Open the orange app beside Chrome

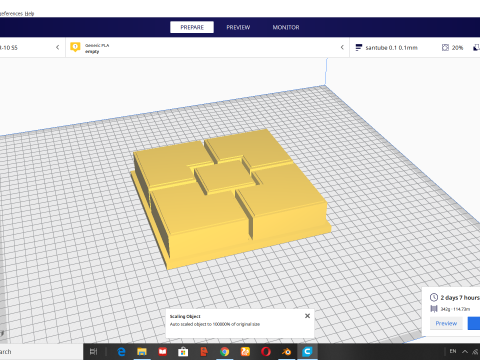[x=245, y=351]
